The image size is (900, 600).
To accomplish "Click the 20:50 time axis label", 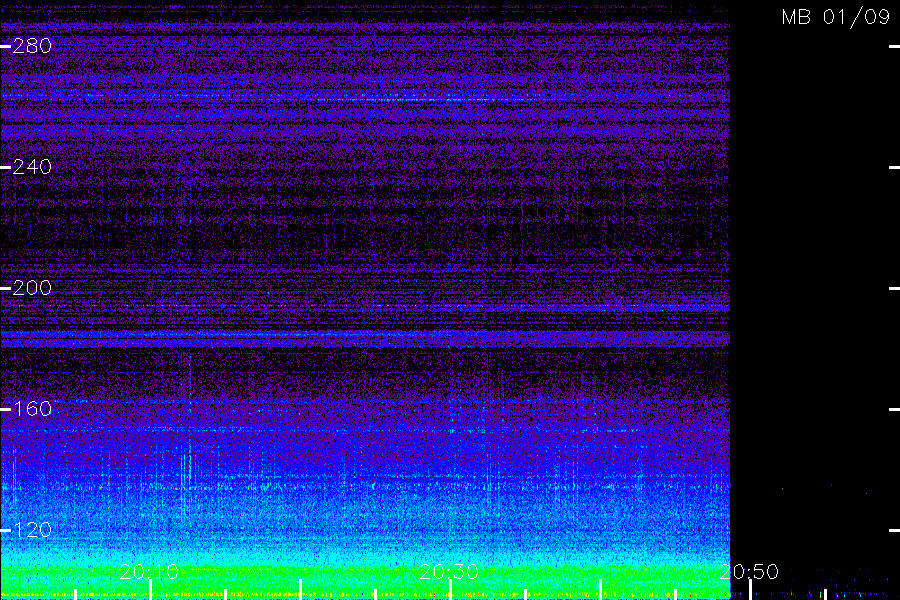I will click(749, 572).
